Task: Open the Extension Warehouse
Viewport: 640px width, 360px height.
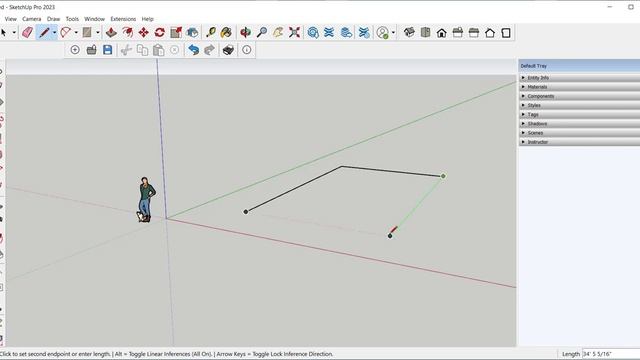Action: pos(329,32)
